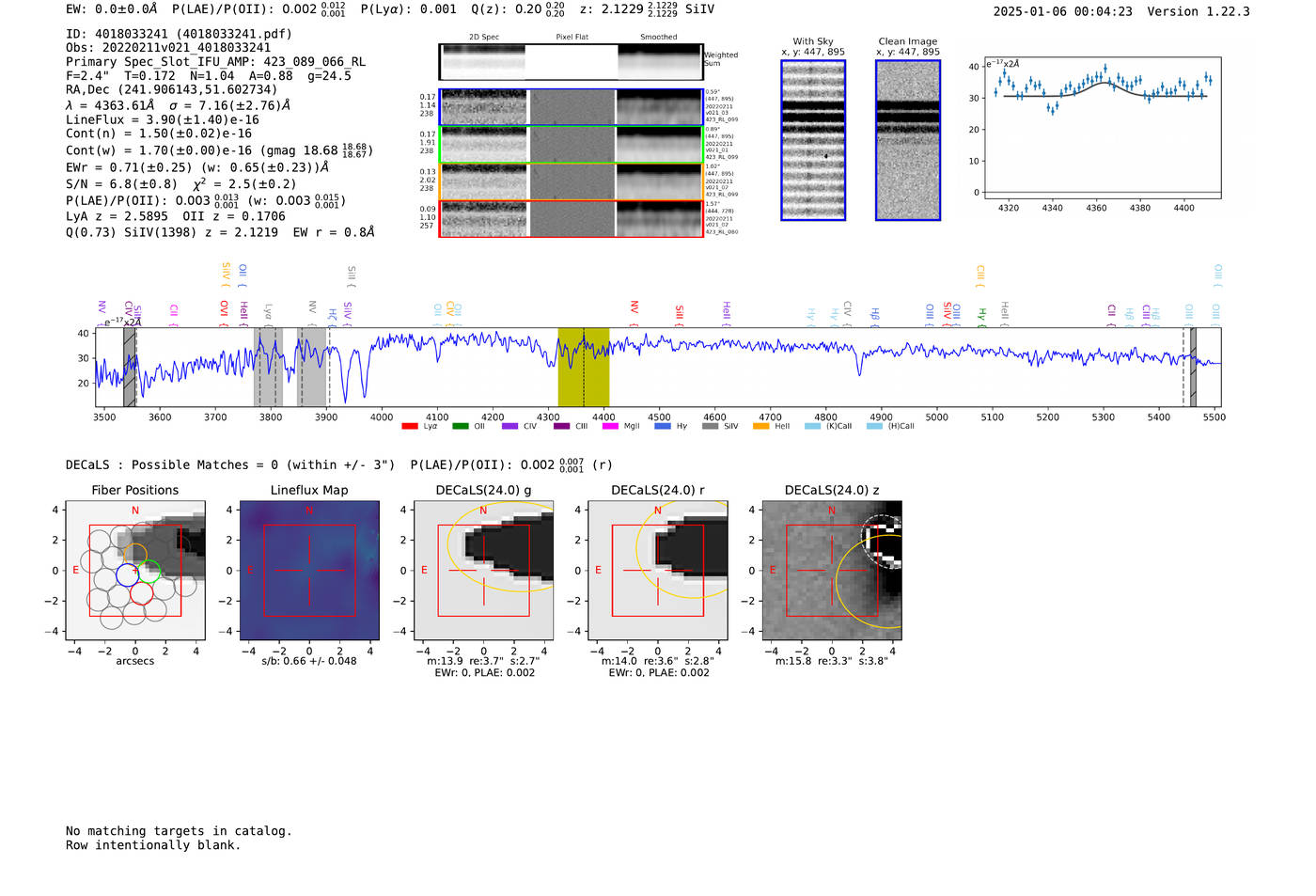Screen dimensions: 1316x896
Task: Click the OII green legend swatch
Action: 460,426
